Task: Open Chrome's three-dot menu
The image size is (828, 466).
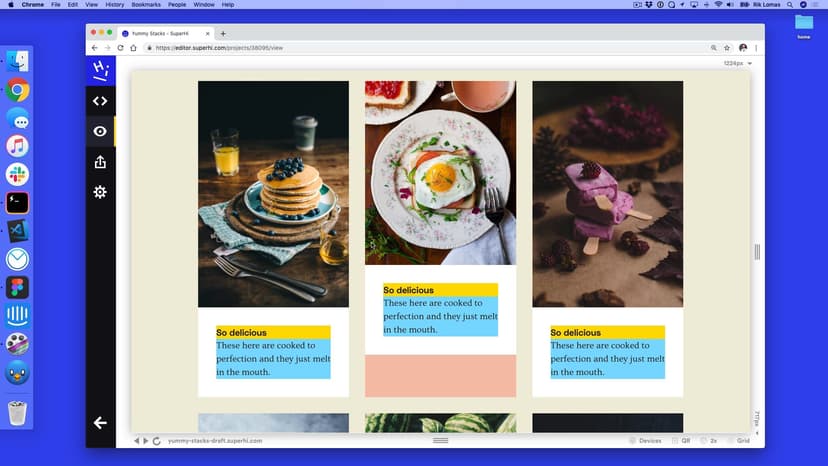Action: [756, 47]
